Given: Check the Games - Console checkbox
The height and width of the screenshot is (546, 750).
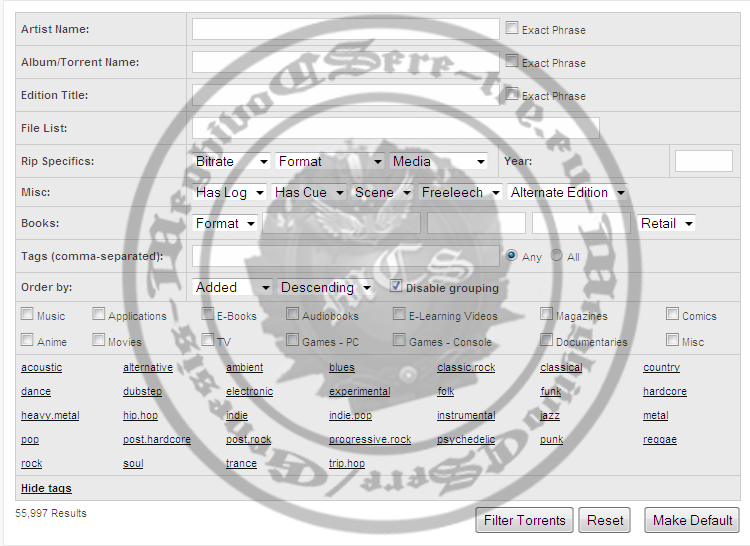Looking at the screenshot, I should coord(399,339).
